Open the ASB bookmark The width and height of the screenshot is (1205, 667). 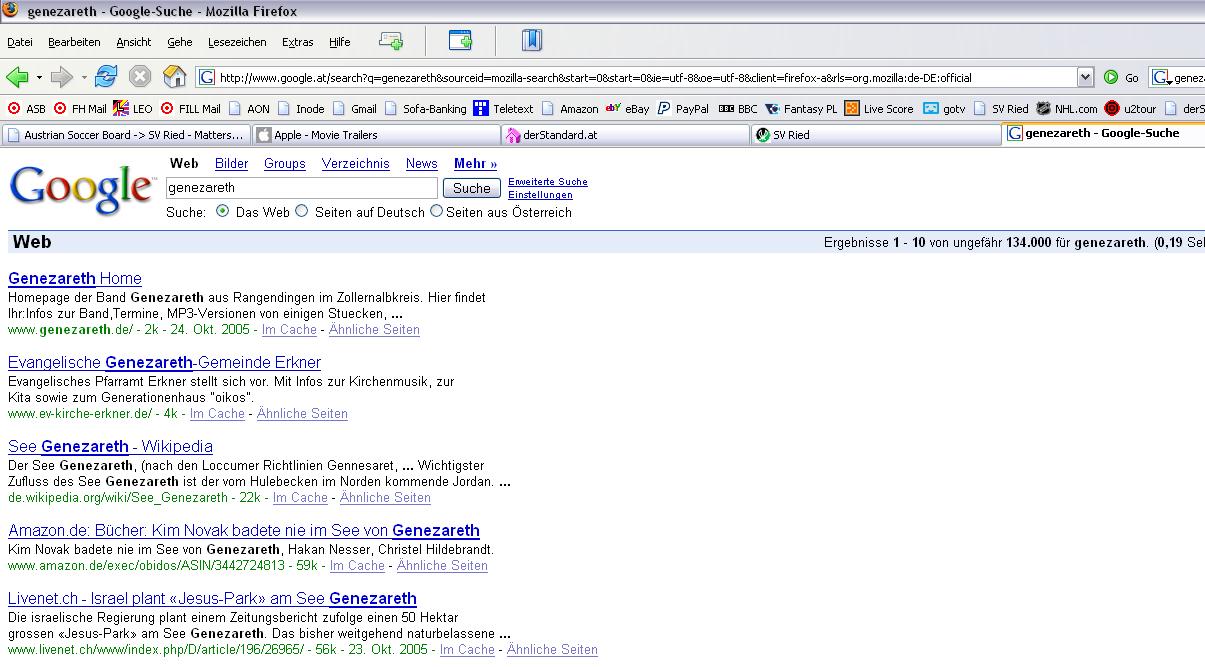tap(26, 109)
